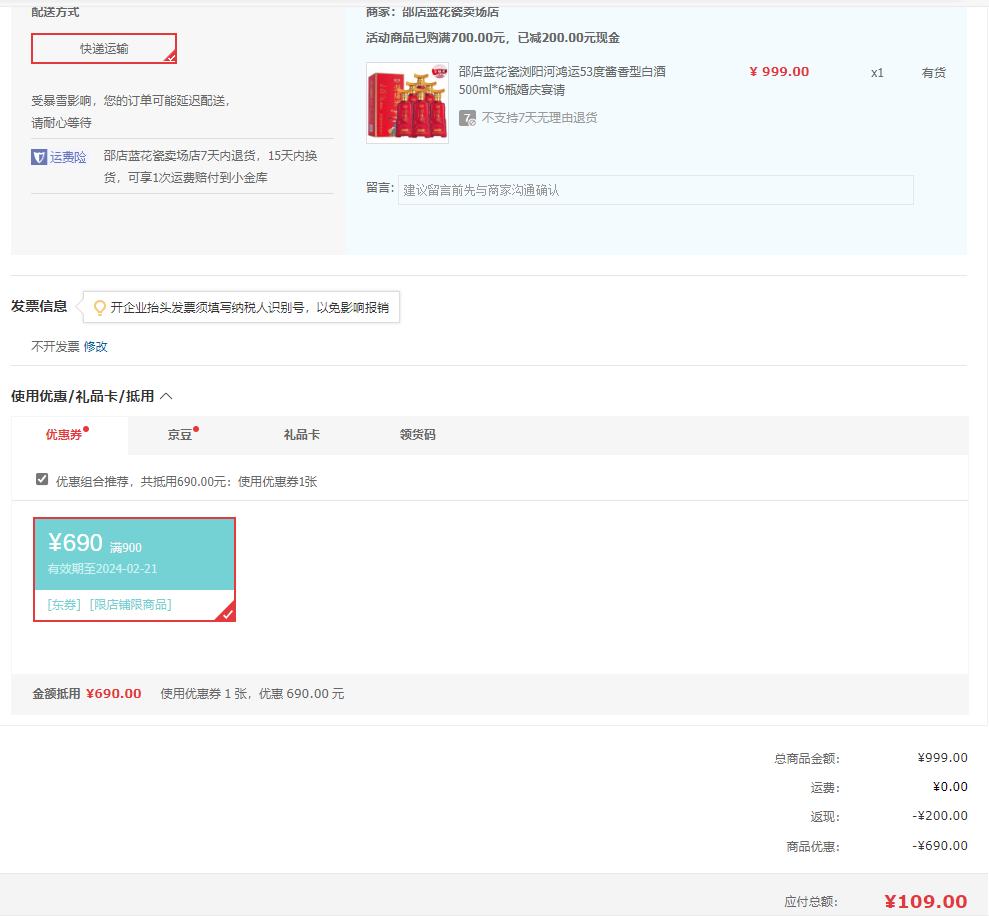Collapse the 使用优惠/礼品卡/抵用 section

(166, 396)
